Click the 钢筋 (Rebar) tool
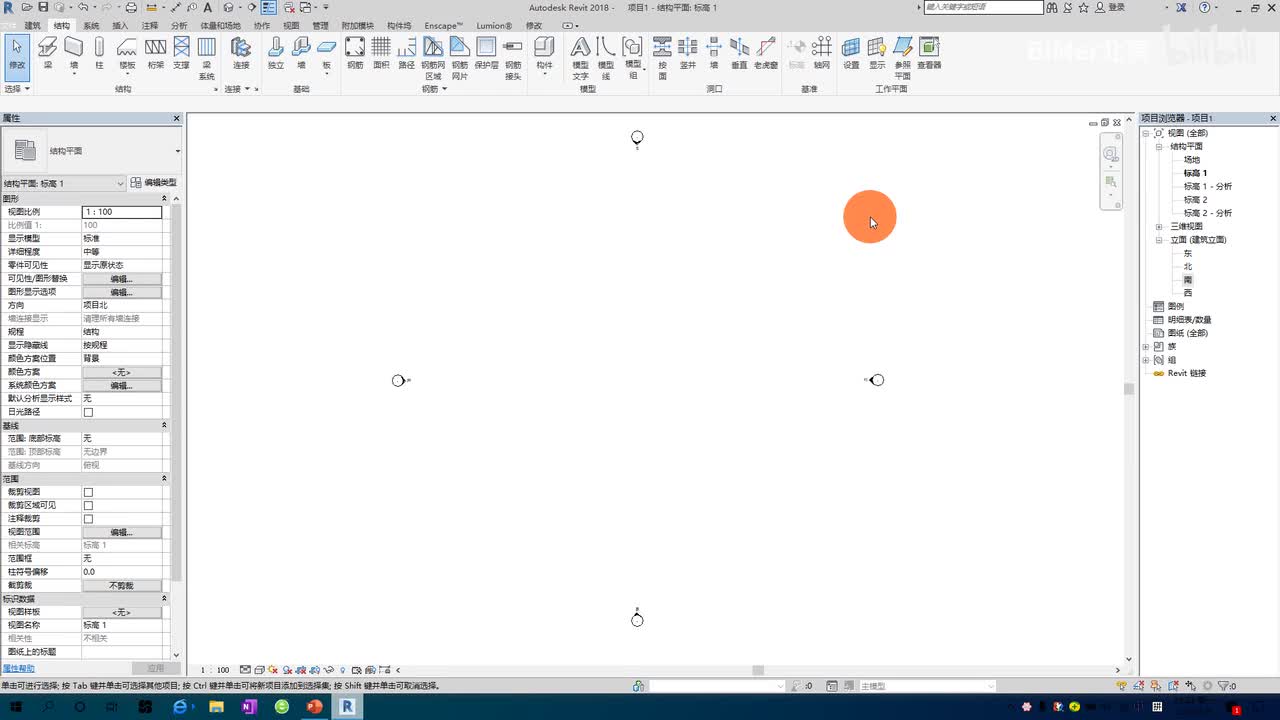 point(355,53)
